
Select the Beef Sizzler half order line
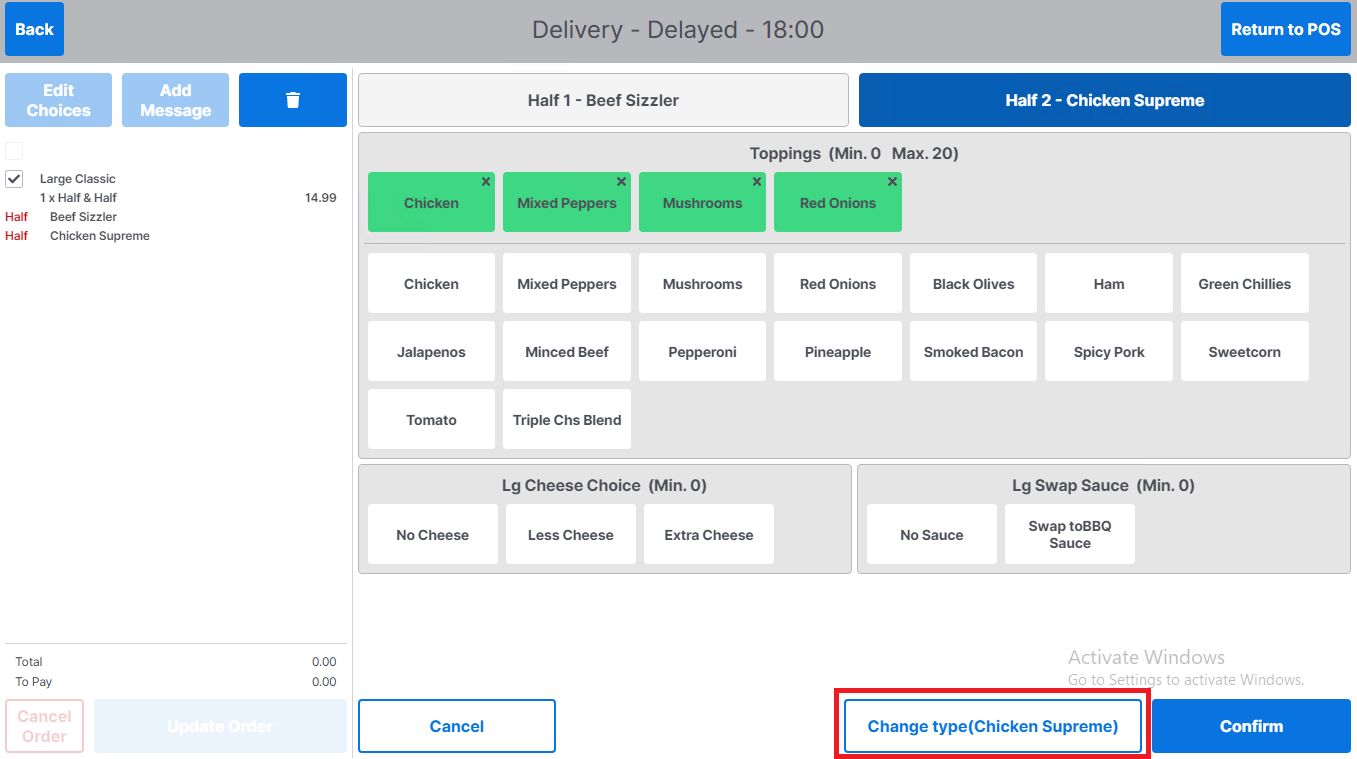(x=83, y=217)
